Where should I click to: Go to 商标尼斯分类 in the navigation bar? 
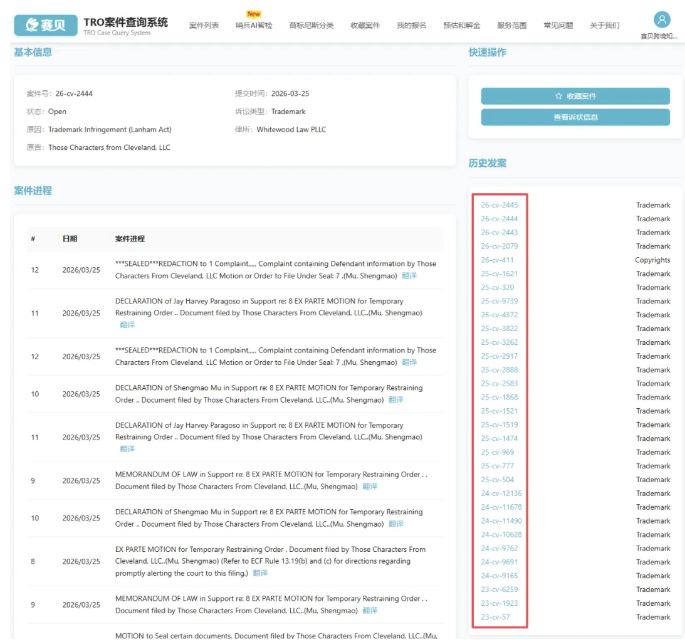pyautogui.click(x=311, y=25)
